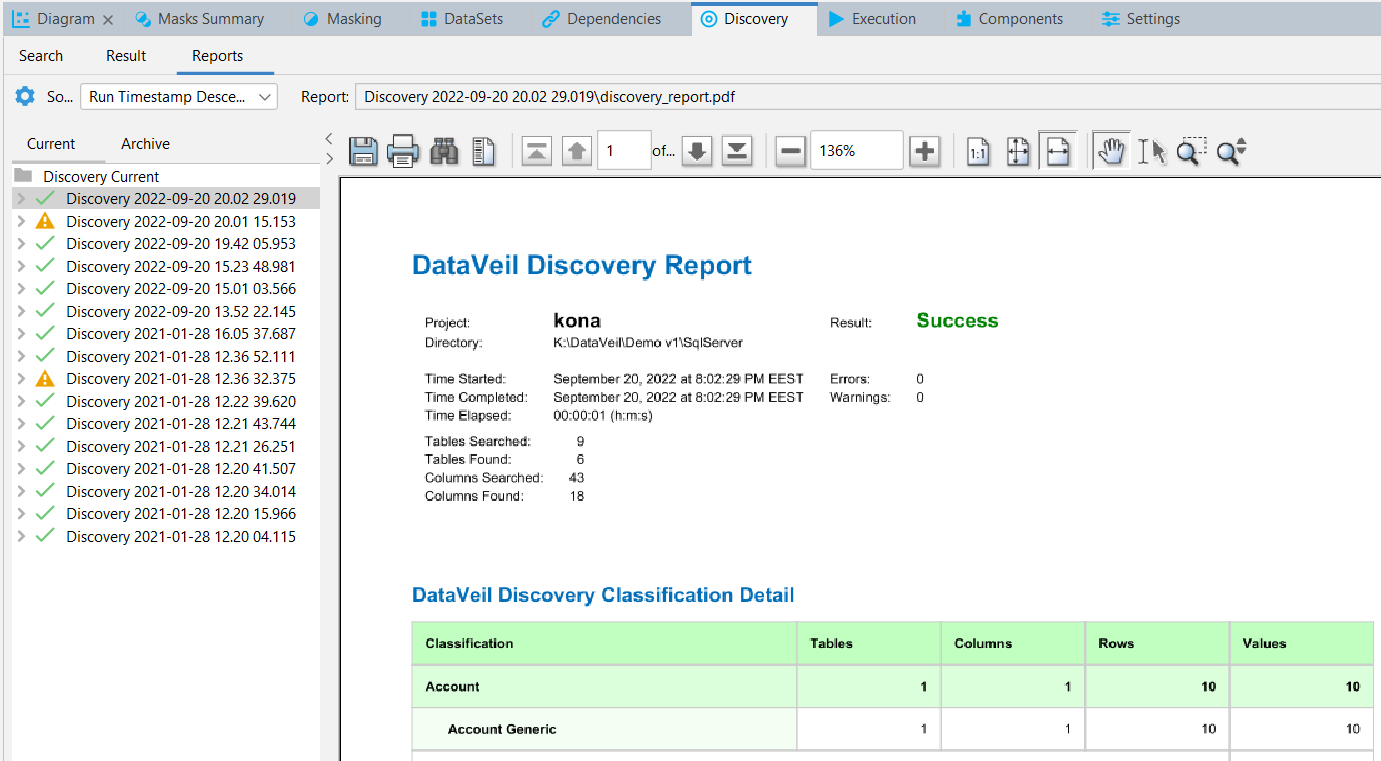
Task: Select report Discovery 2021-01-28 12.20 04.115
Action: coord(181,536)
